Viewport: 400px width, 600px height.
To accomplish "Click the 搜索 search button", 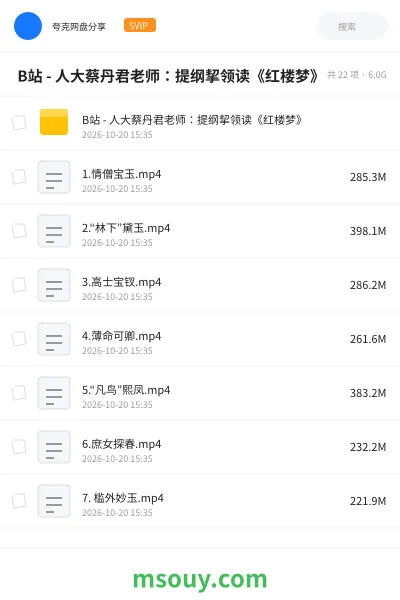I will [352, 26].
